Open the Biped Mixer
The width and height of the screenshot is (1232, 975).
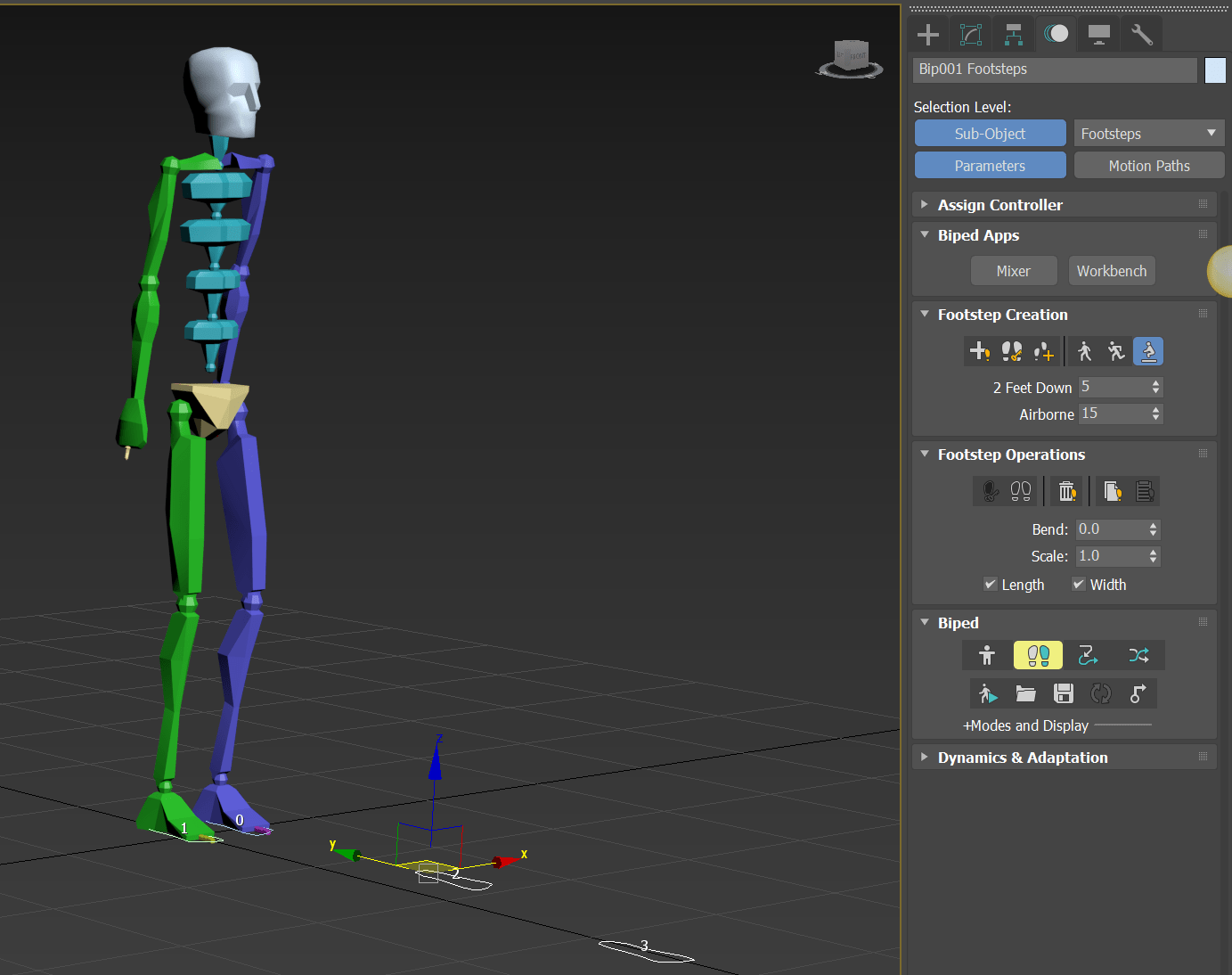coord(1013,271)
